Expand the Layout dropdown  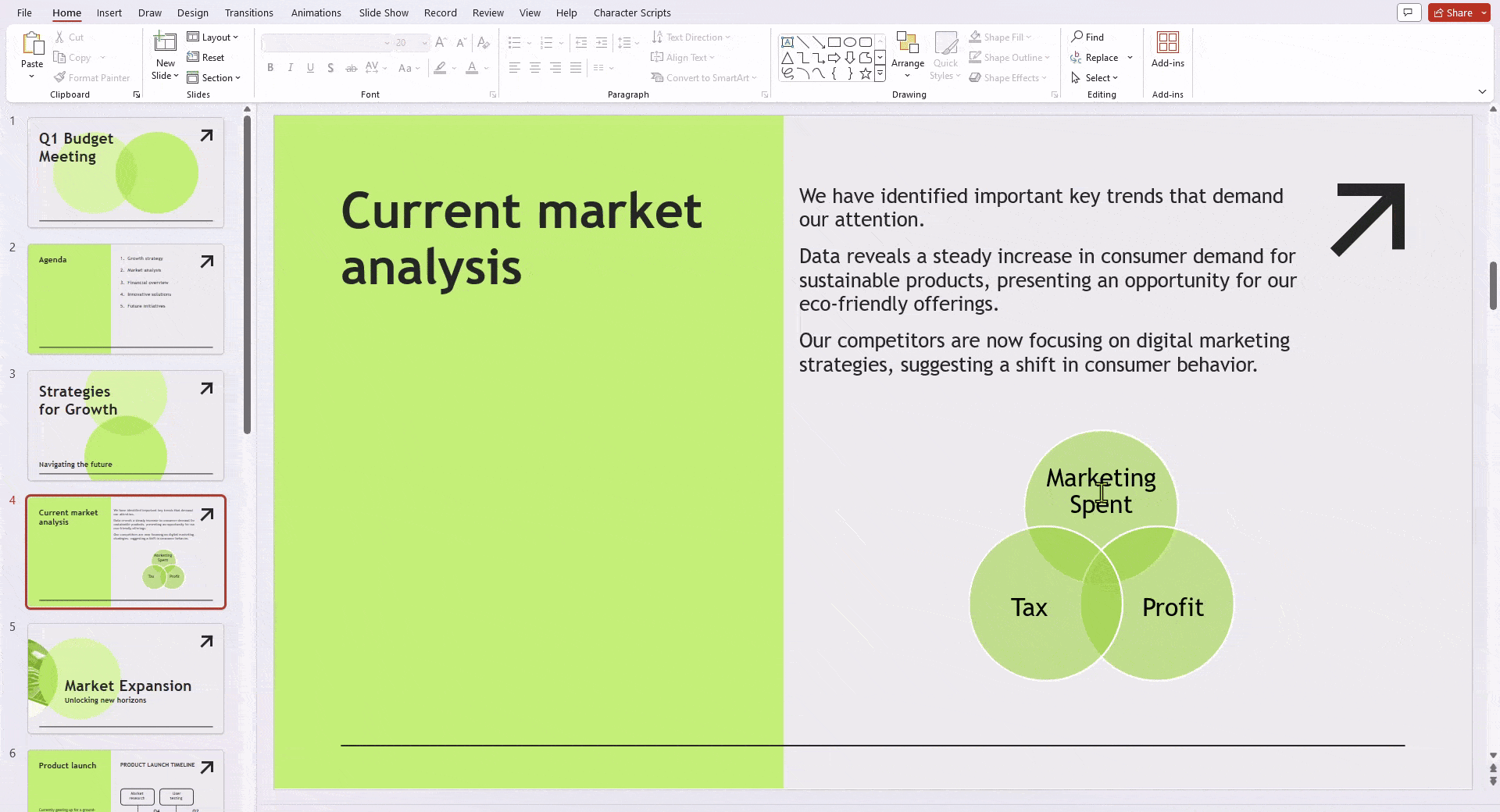click(x=212, y=37)
